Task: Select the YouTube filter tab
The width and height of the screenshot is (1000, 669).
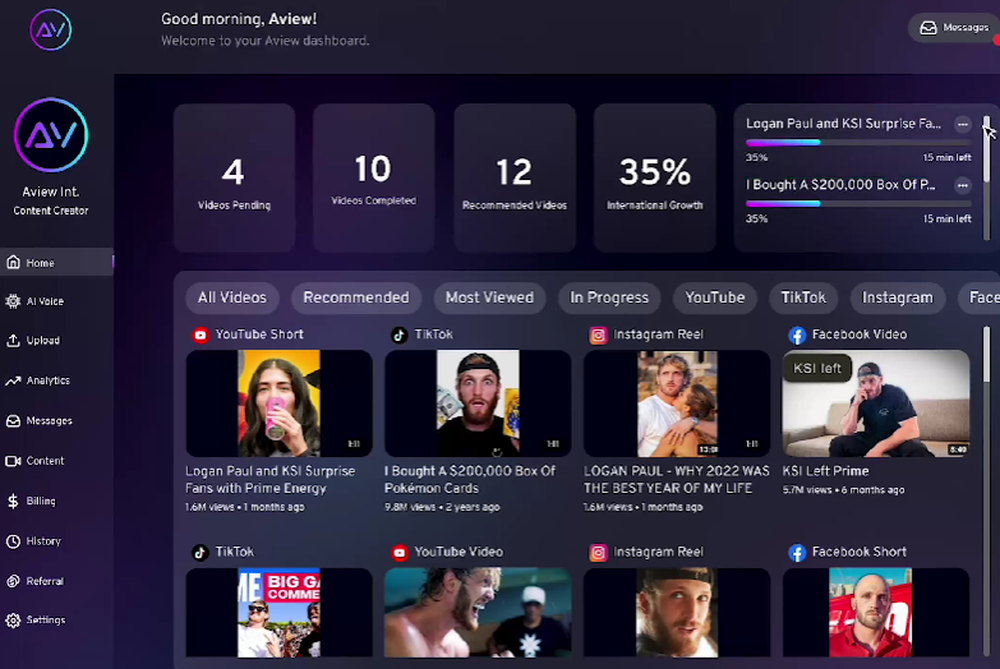Action: [x=715, y=298]
